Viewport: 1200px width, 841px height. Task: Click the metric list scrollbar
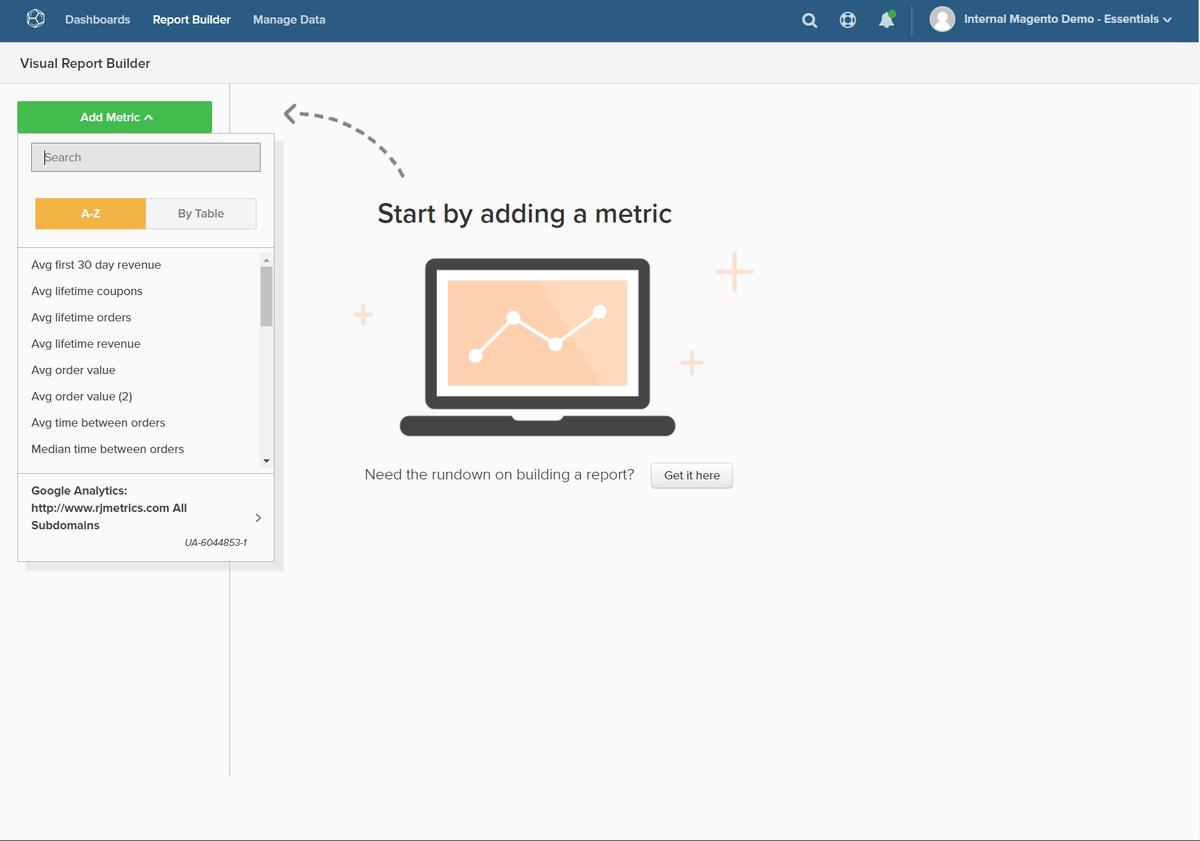266,296
